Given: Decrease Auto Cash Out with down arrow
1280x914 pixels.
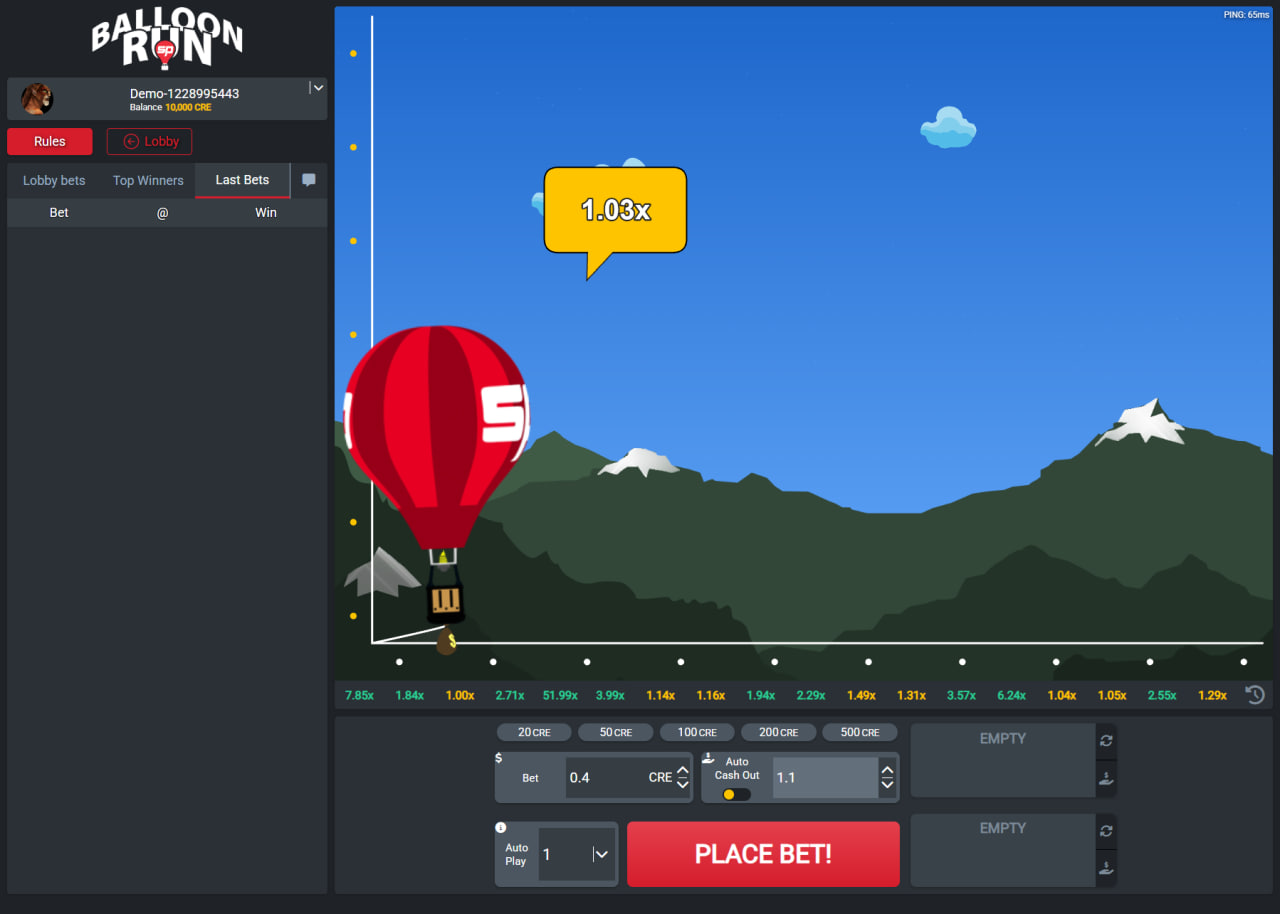Looking at the screenshot, I should (x=886, y=785).
